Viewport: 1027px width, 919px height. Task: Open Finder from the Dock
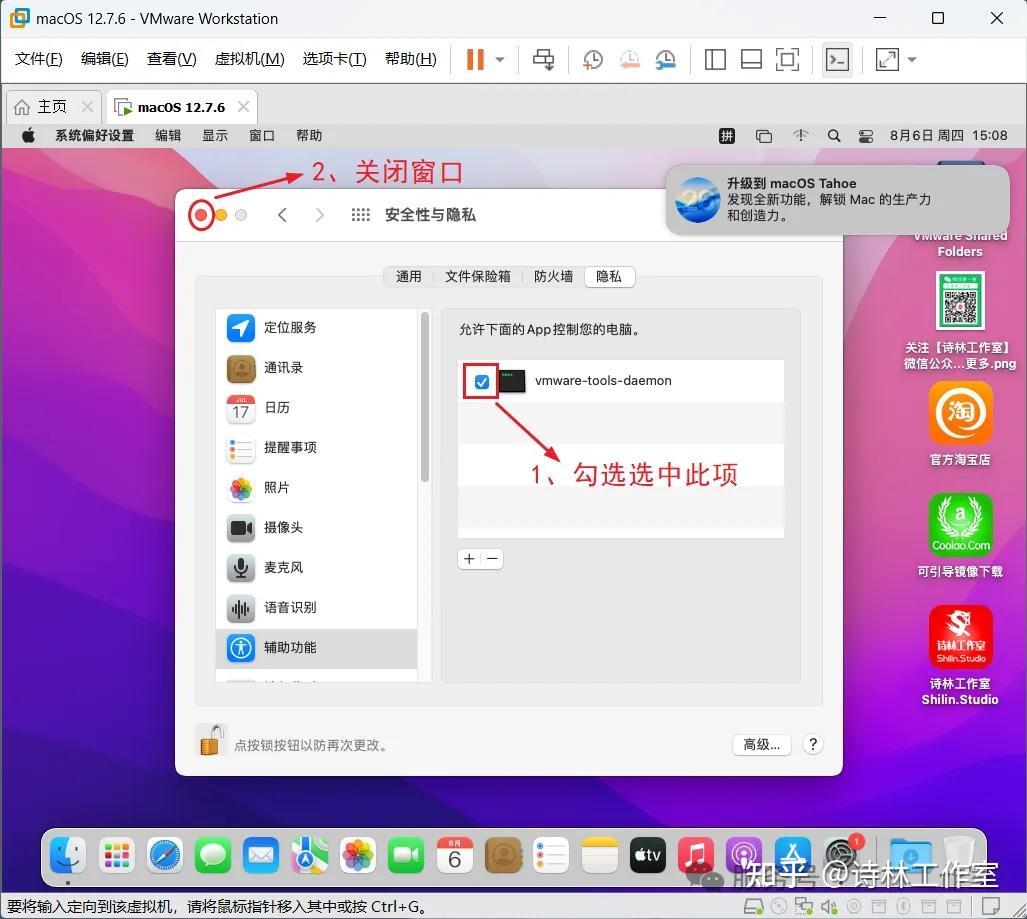click(x=68, y=855)
